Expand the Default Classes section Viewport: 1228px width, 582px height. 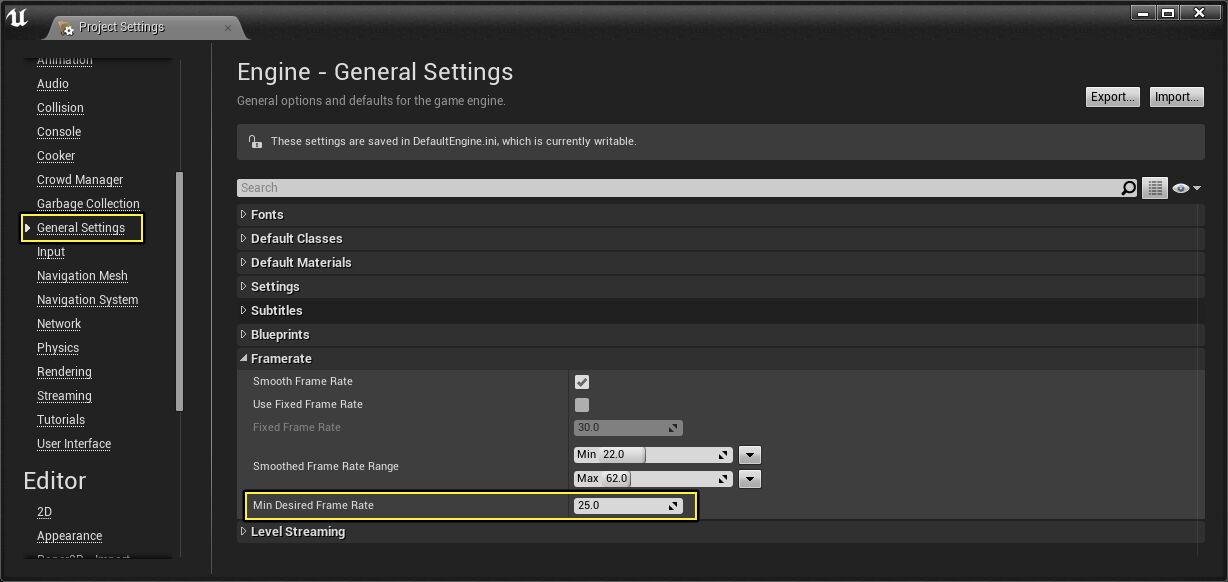tap(244, 239)
